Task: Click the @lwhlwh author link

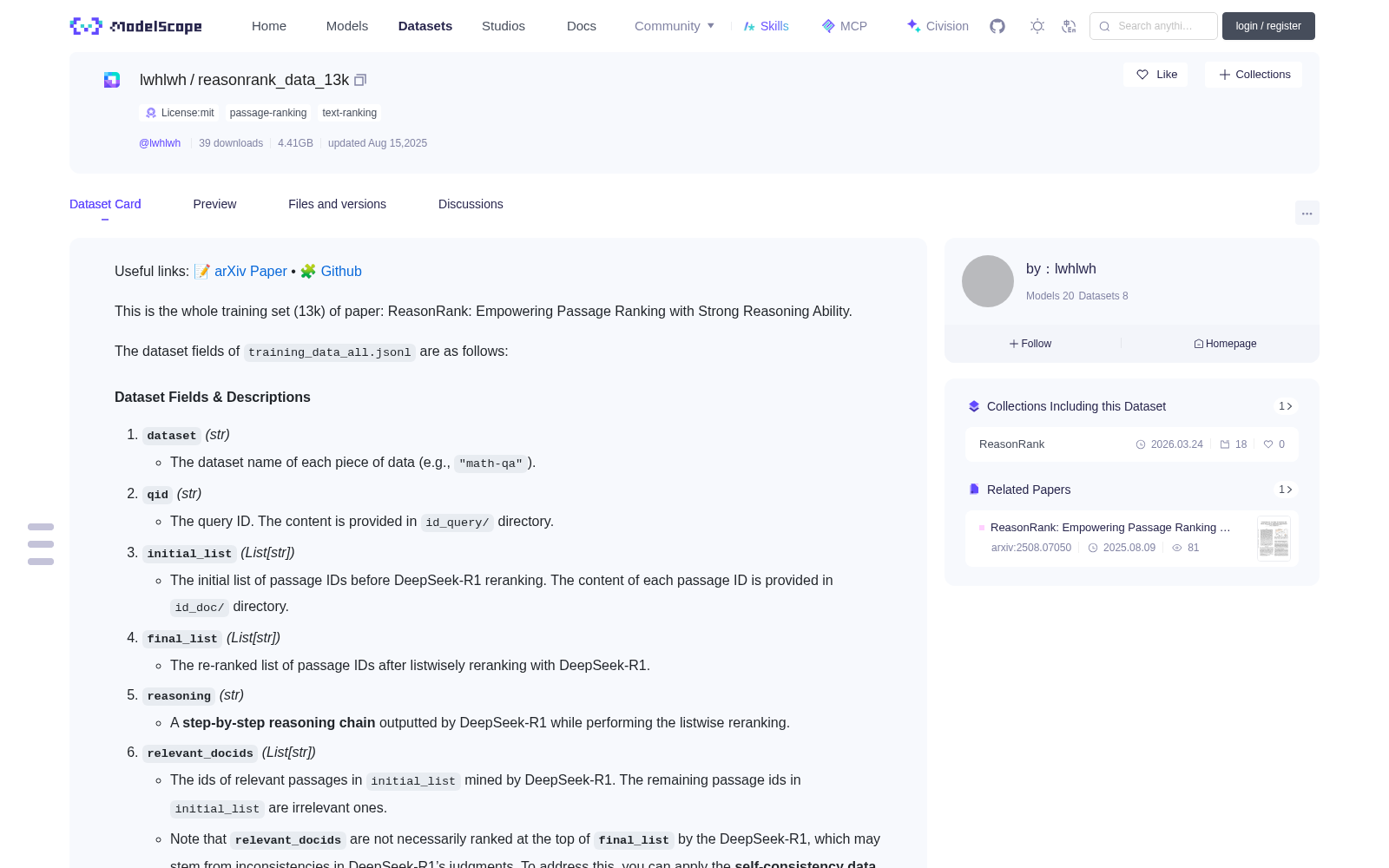Action: [160, 143]
